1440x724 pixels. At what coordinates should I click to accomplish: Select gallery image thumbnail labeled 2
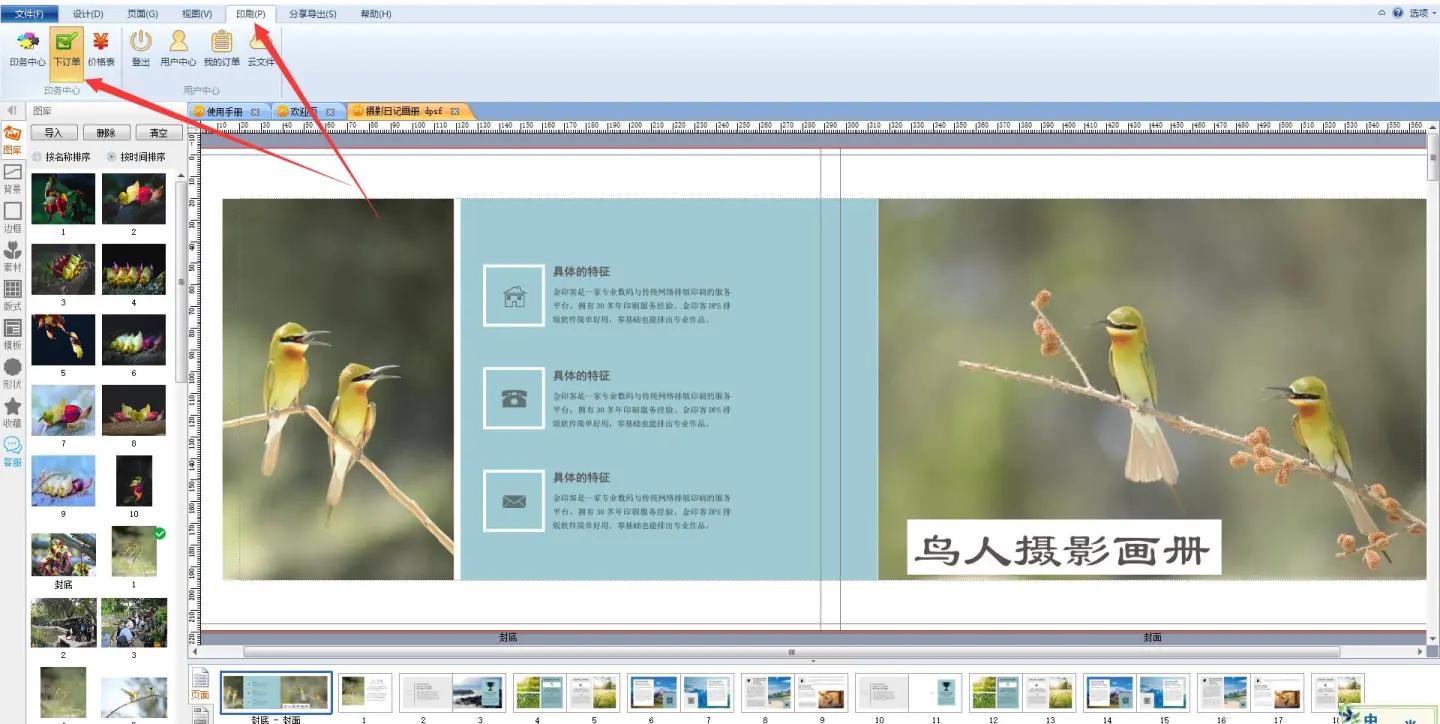tap(134, 199)
